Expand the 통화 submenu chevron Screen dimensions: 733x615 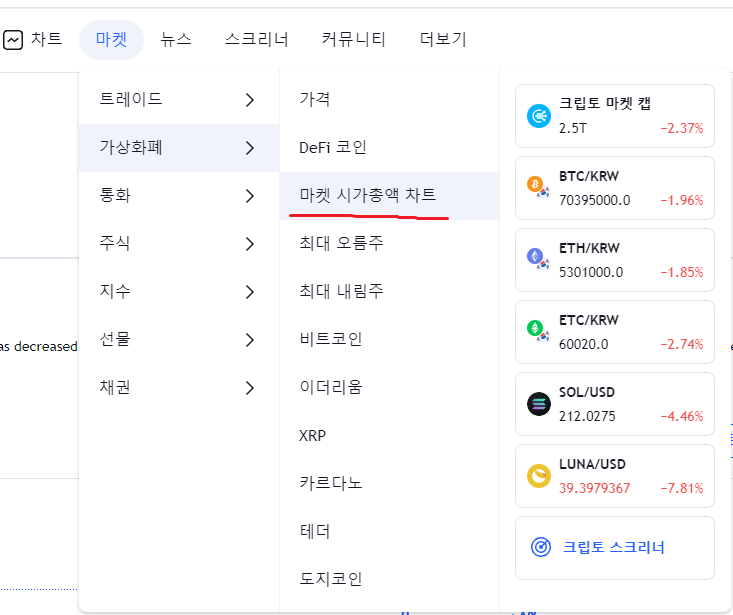coord(250,196)
